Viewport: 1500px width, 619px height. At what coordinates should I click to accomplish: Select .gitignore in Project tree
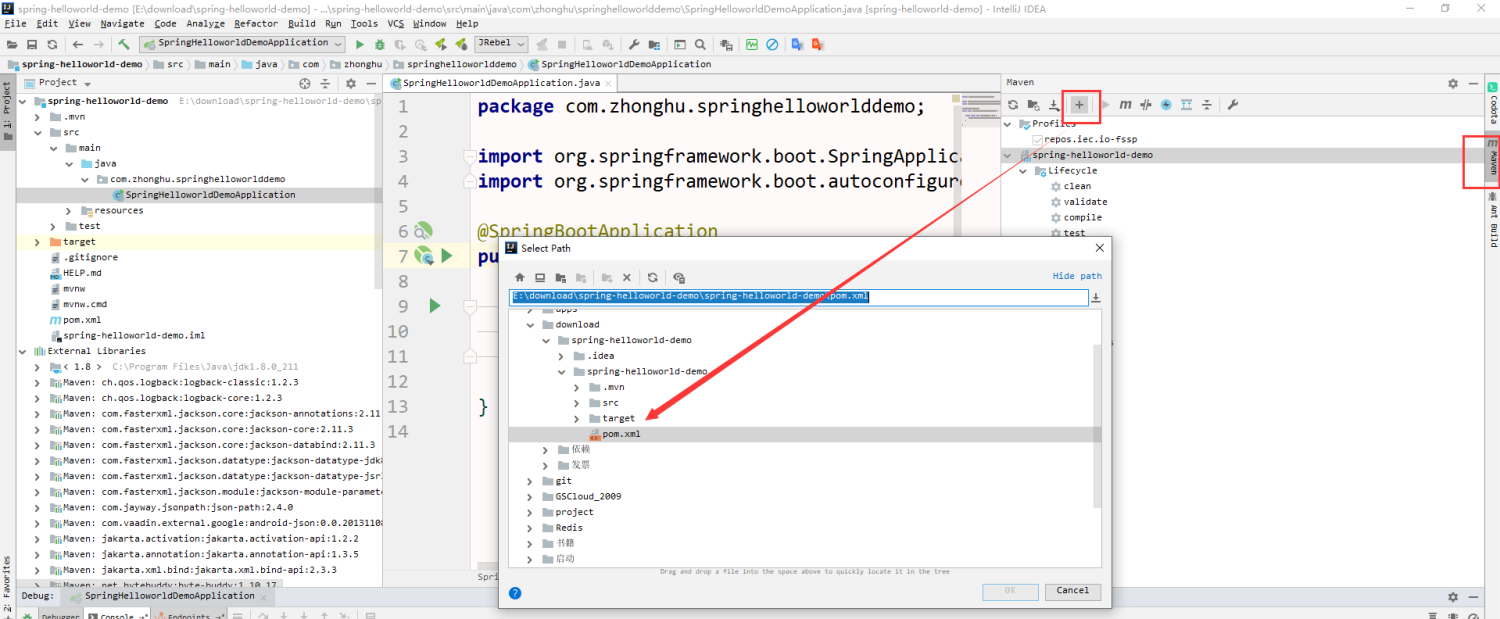point(90,257)
